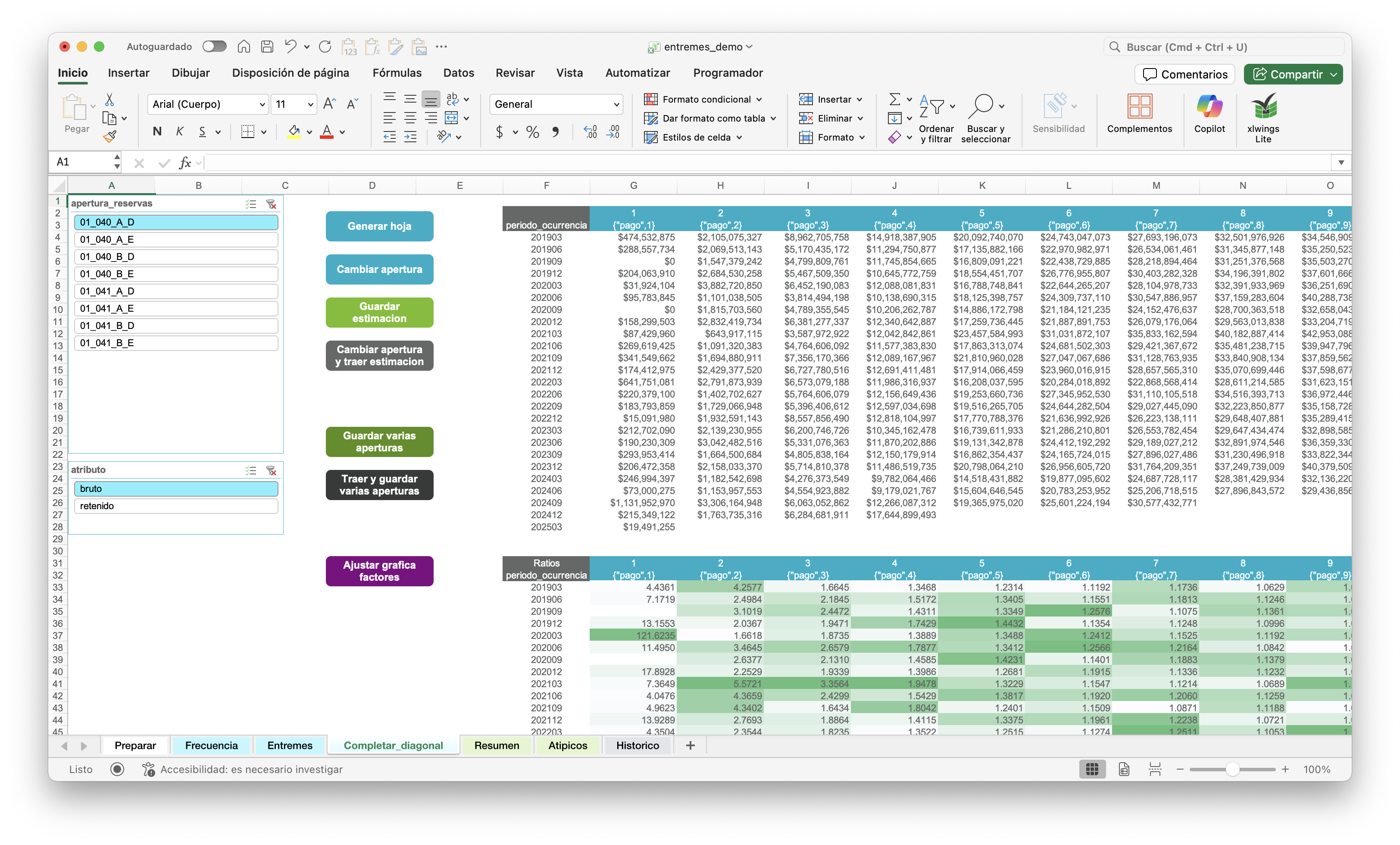This screenshot has height=845, width=1400.
Task: Open the Insertar cells dropdown
Action: [x=831, y=100]
